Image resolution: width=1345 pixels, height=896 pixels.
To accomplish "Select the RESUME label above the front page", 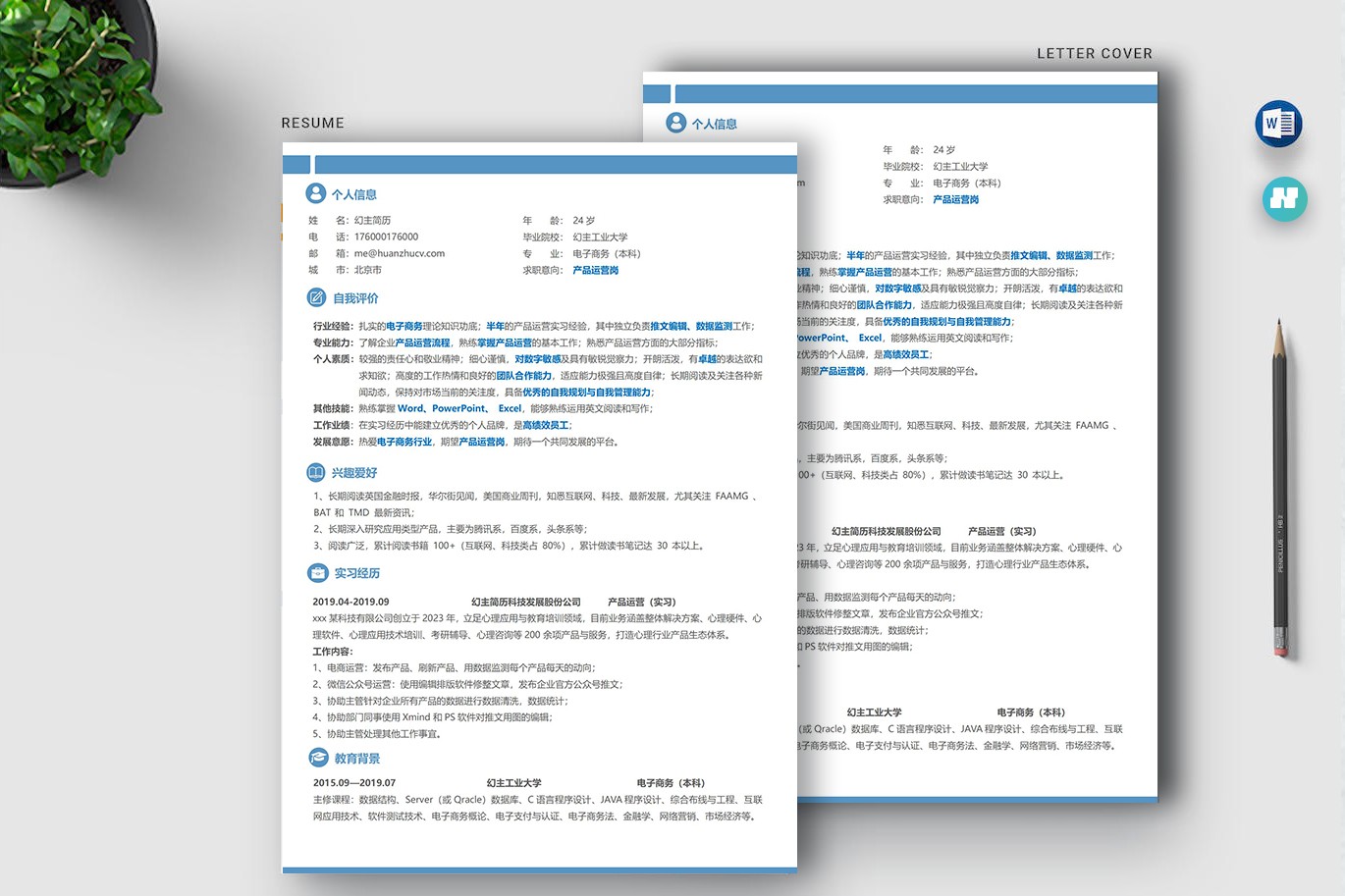I will pyautogui.click(x=312, y=123).
